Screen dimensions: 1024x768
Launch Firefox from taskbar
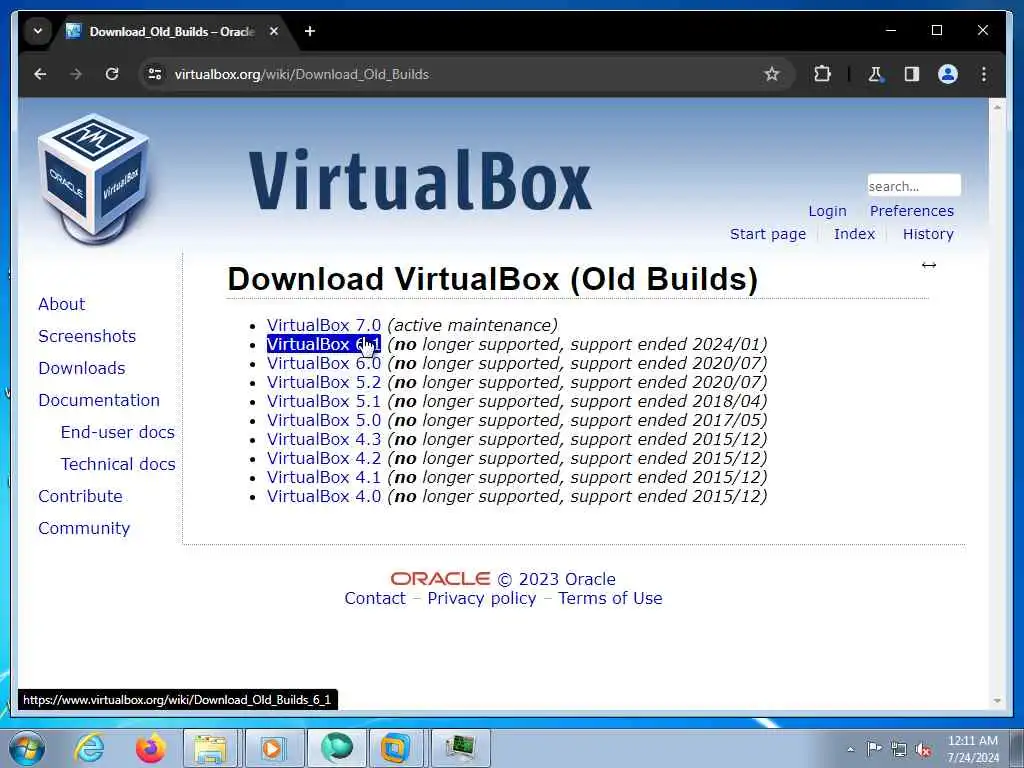[x=150, y=748]
